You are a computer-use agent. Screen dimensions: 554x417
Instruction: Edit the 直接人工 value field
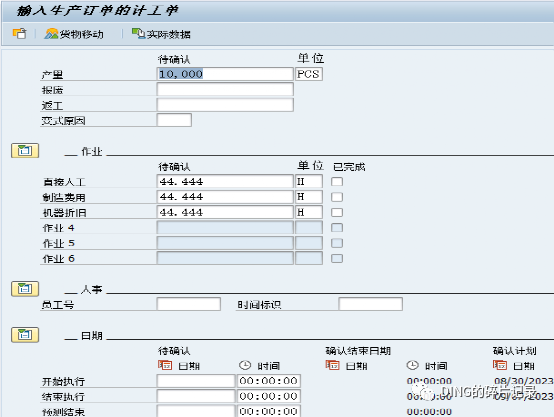[225, 181]
